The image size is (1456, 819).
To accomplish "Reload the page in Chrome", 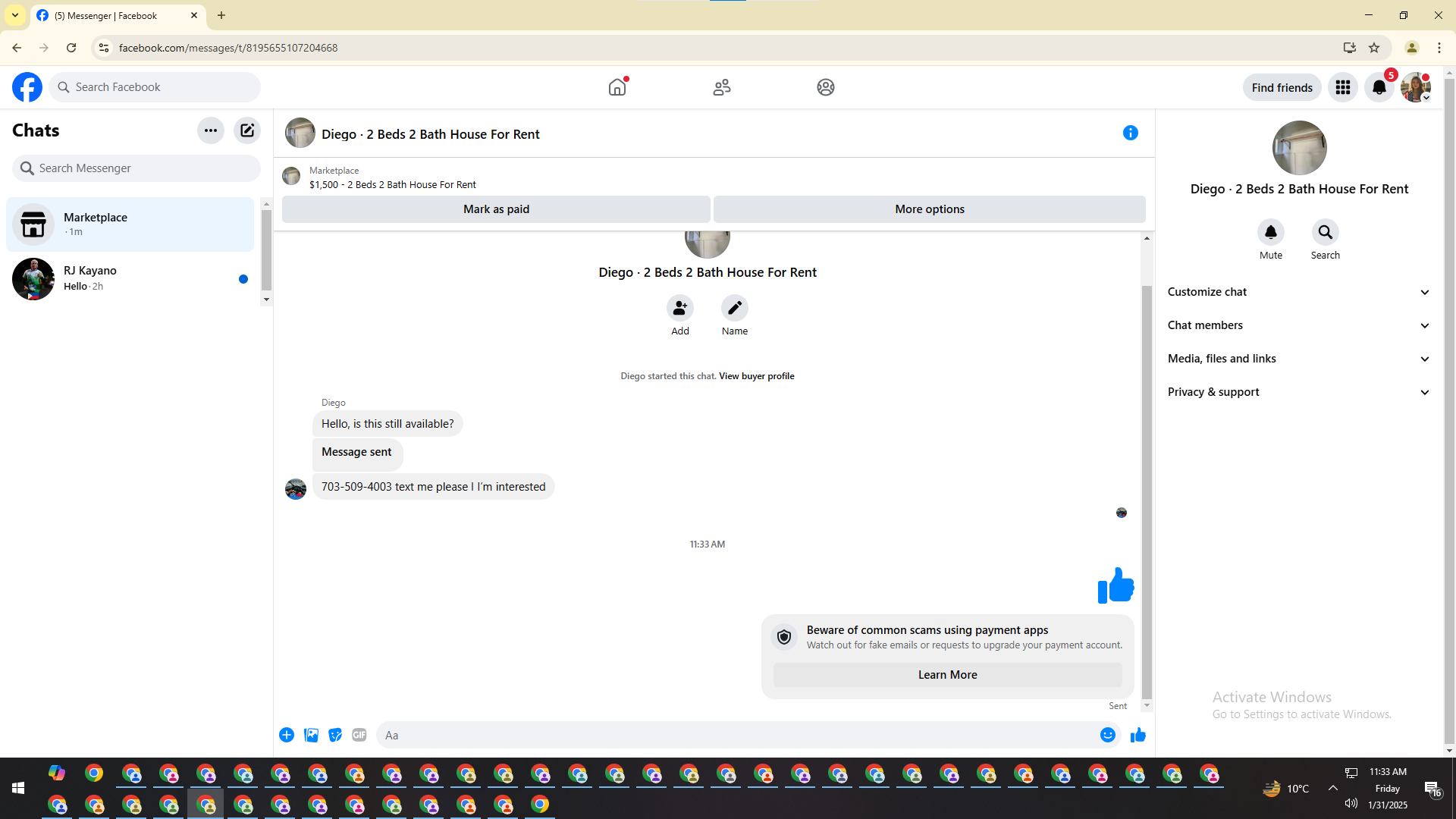I will 71,48.
